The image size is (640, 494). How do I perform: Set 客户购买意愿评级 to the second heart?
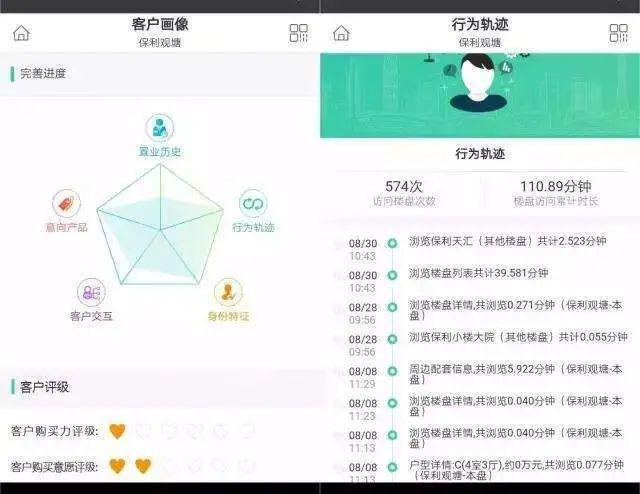[x=143, y=466]
